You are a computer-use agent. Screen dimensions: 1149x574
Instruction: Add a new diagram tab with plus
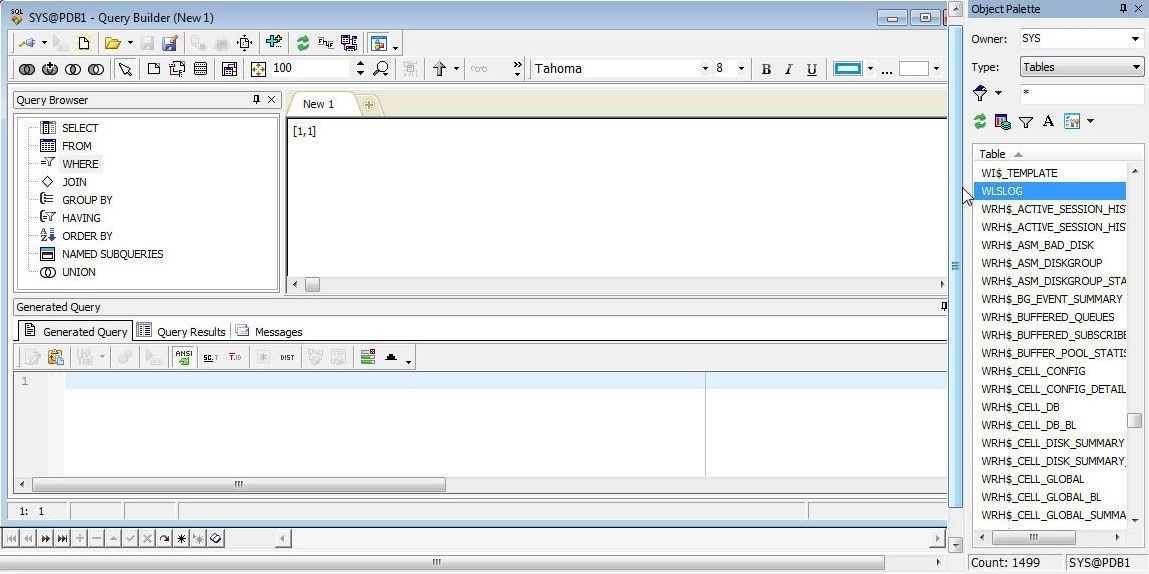369,105
